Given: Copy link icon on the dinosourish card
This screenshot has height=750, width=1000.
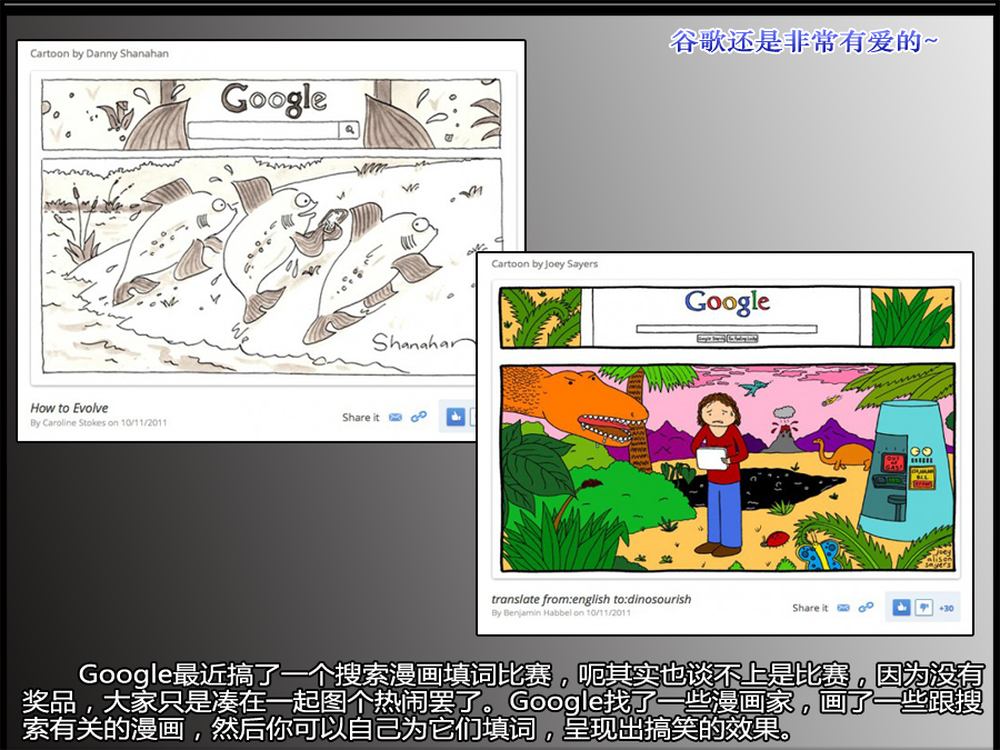Looking at the screenshot, I should 865,607.
